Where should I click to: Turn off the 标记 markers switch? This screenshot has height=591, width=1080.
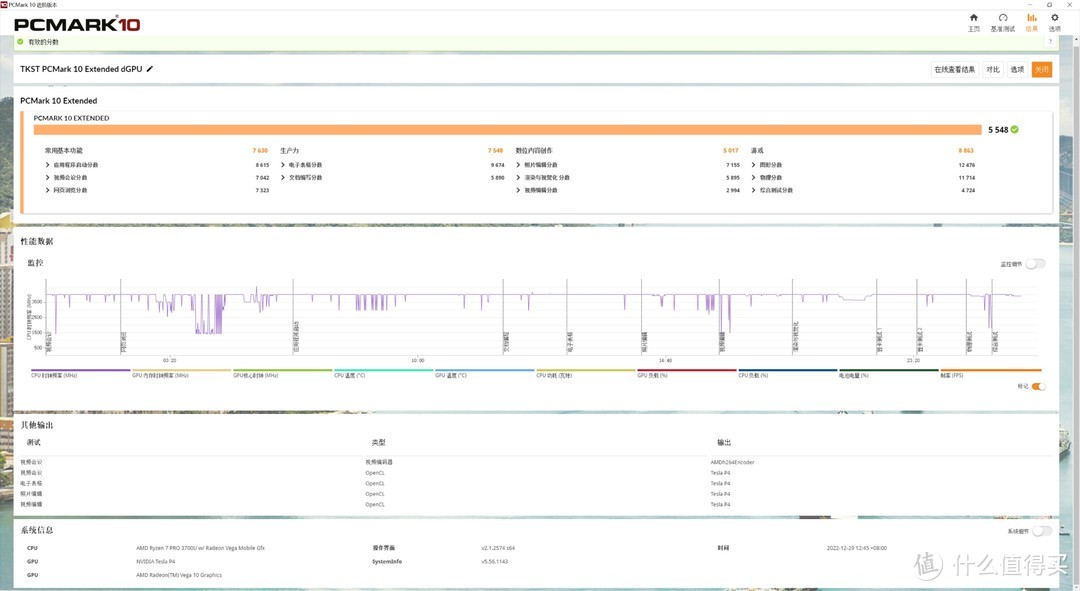point(1038,386)
